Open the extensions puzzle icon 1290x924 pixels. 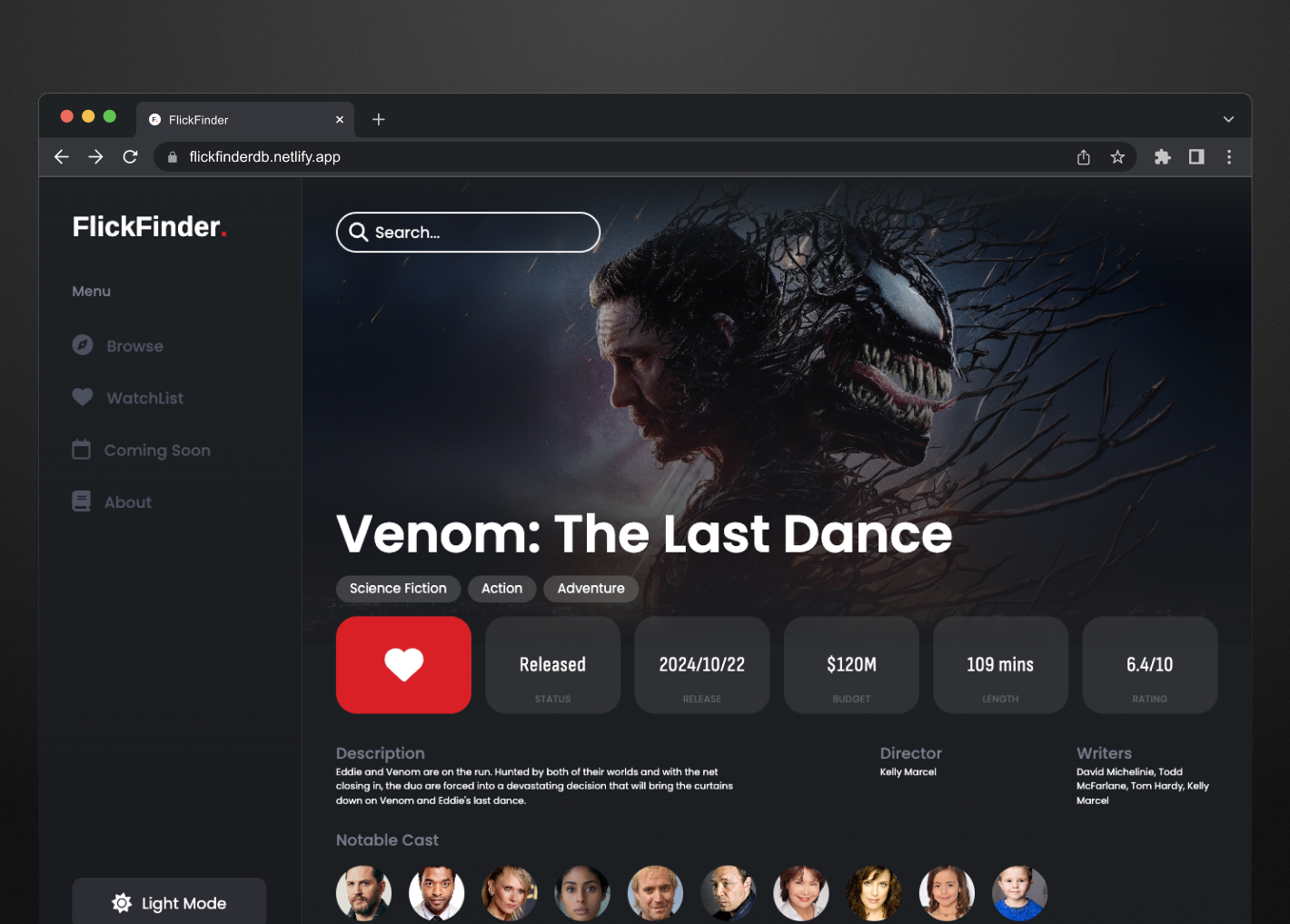tap(1162, 157)
